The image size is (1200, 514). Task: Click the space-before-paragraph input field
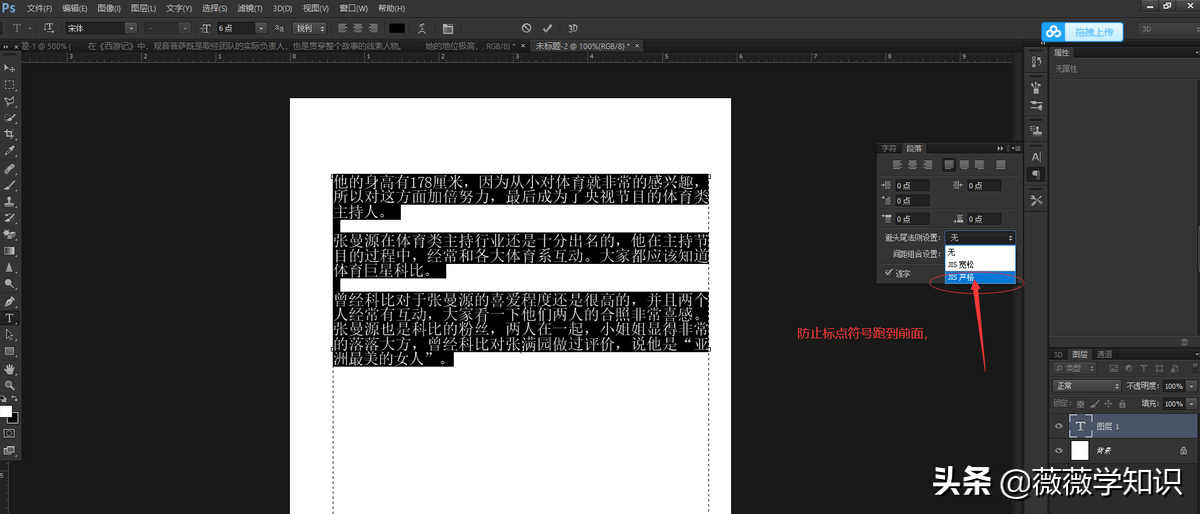[x=912, y=218]
